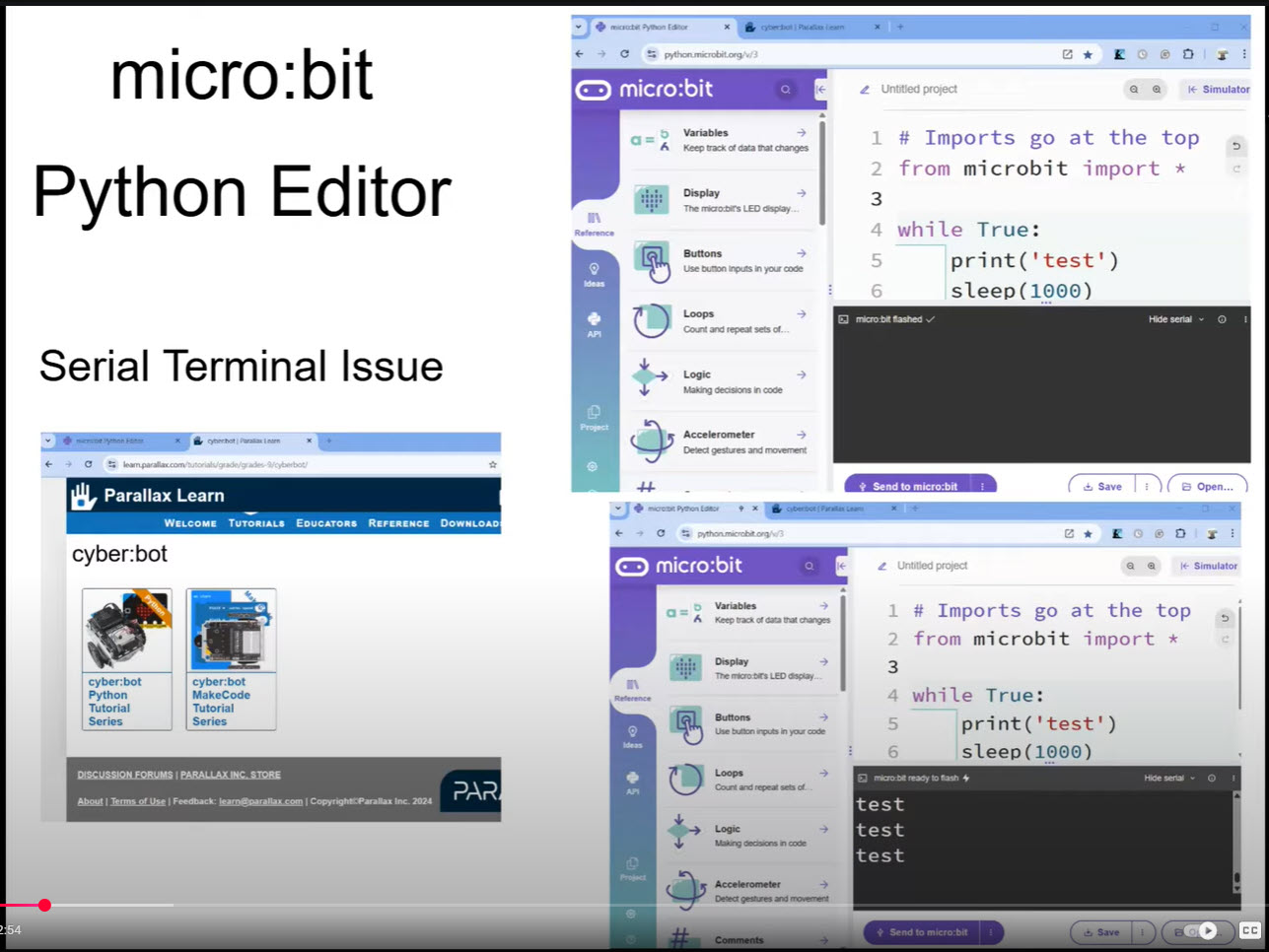Expand Simulator panel in the editor printing 'test'
This screenshot has width=1269, height=952.
1208,566
